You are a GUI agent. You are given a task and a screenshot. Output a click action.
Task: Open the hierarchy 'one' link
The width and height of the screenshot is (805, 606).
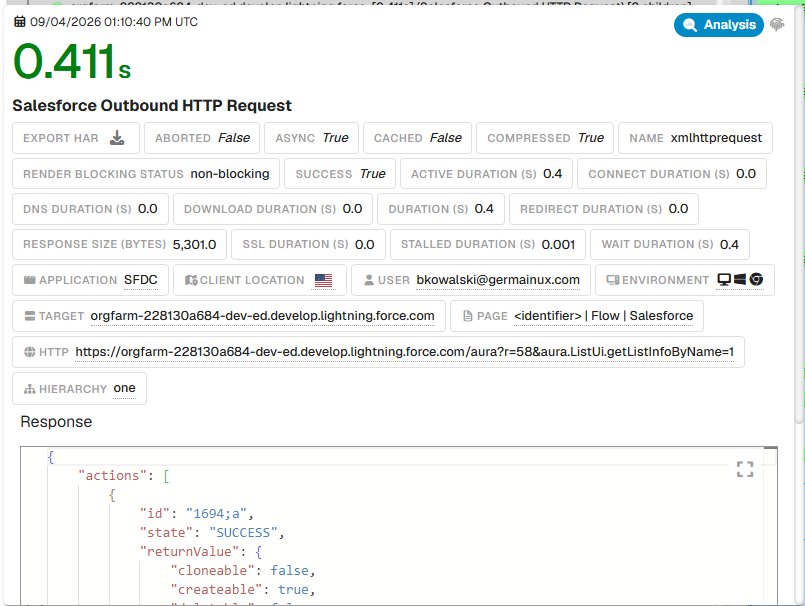click(124, 388)
